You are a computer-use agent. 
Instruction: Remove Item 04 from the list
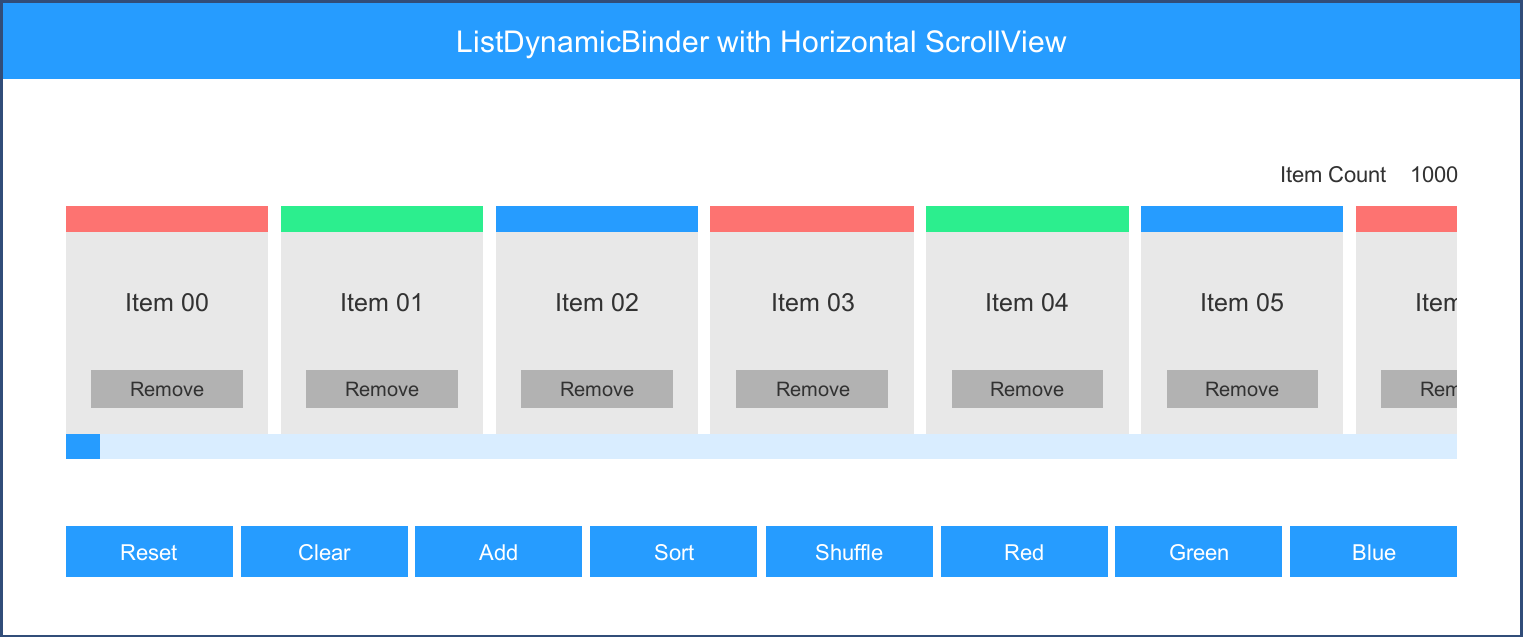(x=1027, y=389)
